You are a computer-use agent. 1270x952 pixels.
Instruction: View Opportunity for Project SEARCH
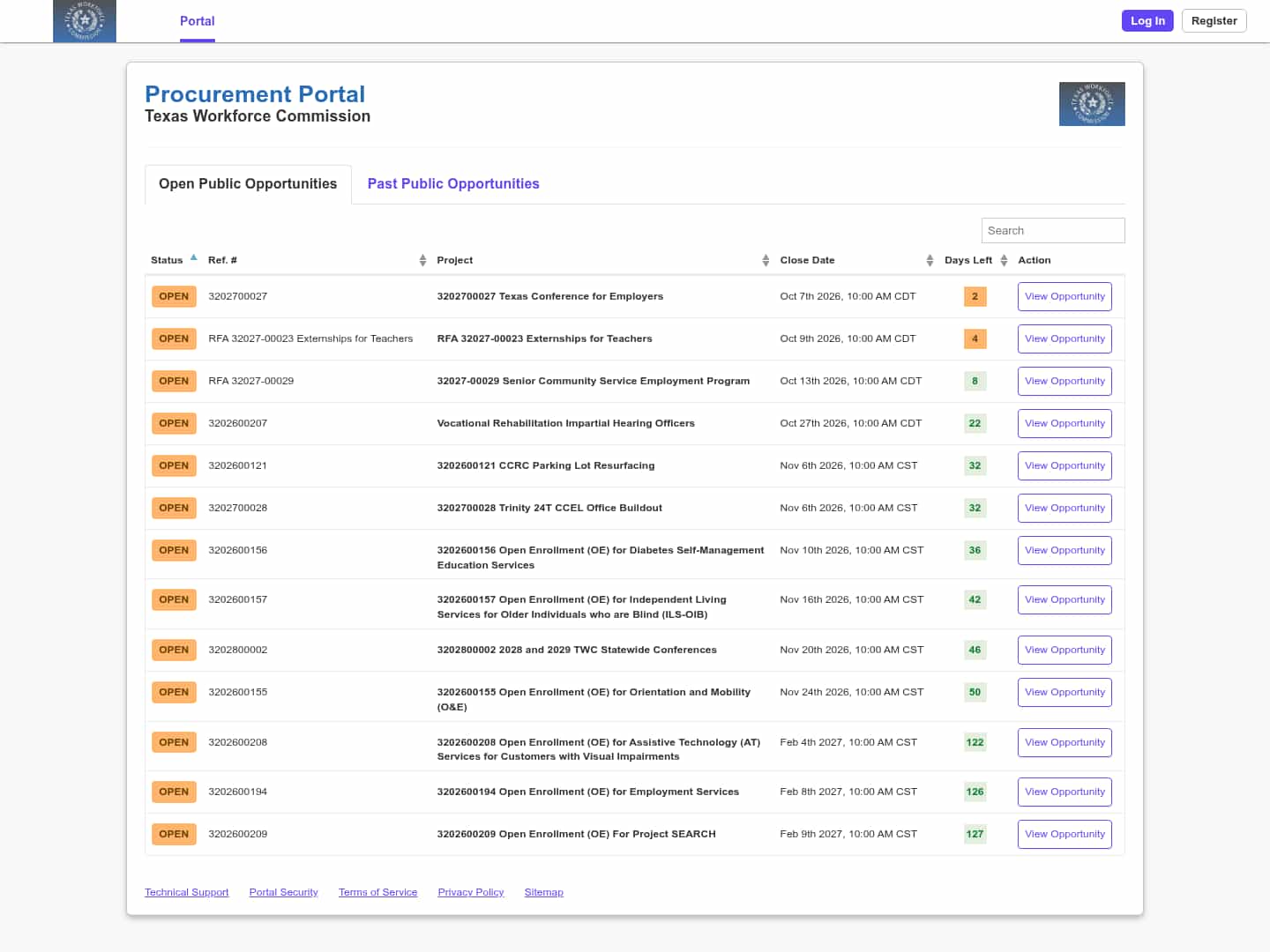pyautogui.click(x=1065, y=835)
